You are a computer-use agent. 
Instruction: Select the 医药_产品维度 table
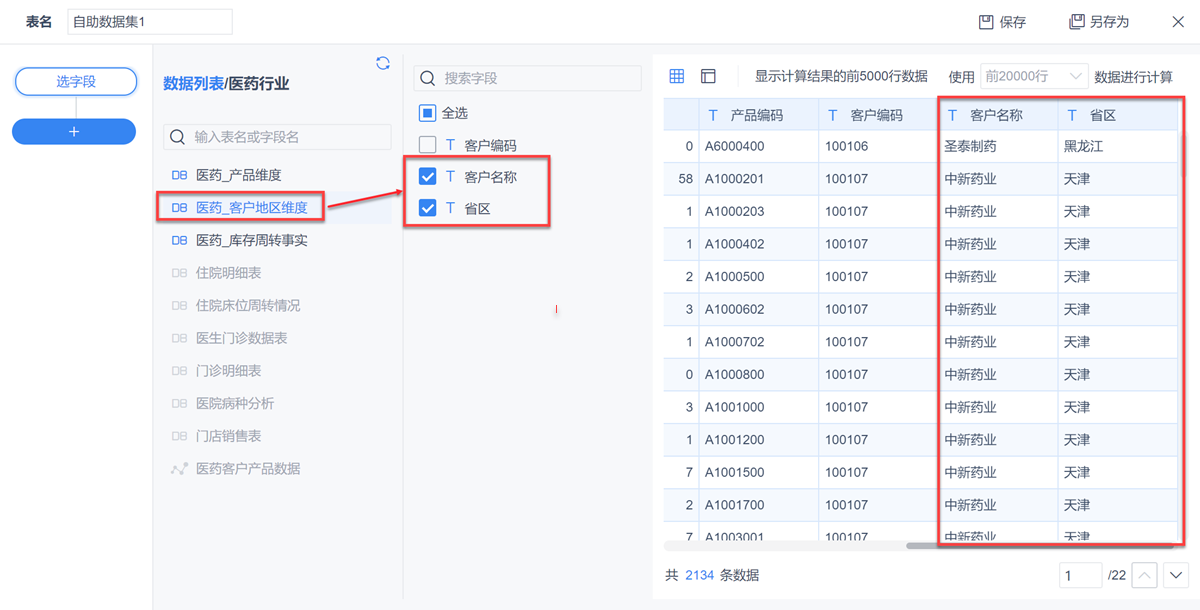pos(238,175)
